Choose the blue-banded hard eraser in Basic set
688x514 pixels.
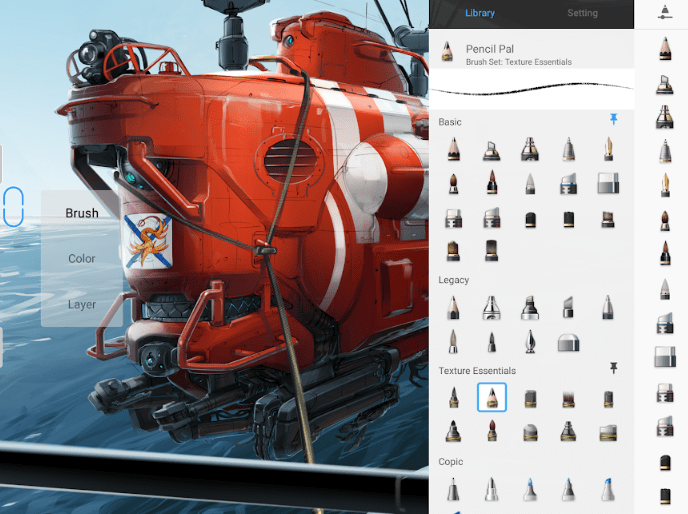click(x=569, y=183)
